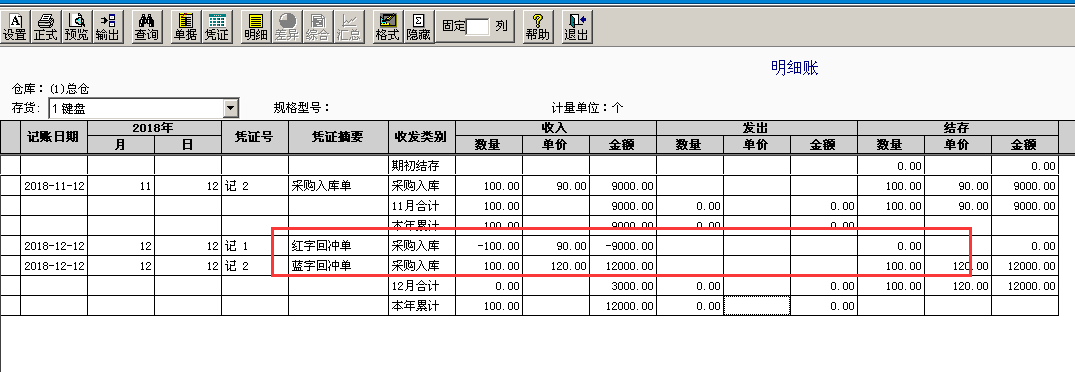
Task: Open the 查询 search binoculars icon
Action: (146, 27)
